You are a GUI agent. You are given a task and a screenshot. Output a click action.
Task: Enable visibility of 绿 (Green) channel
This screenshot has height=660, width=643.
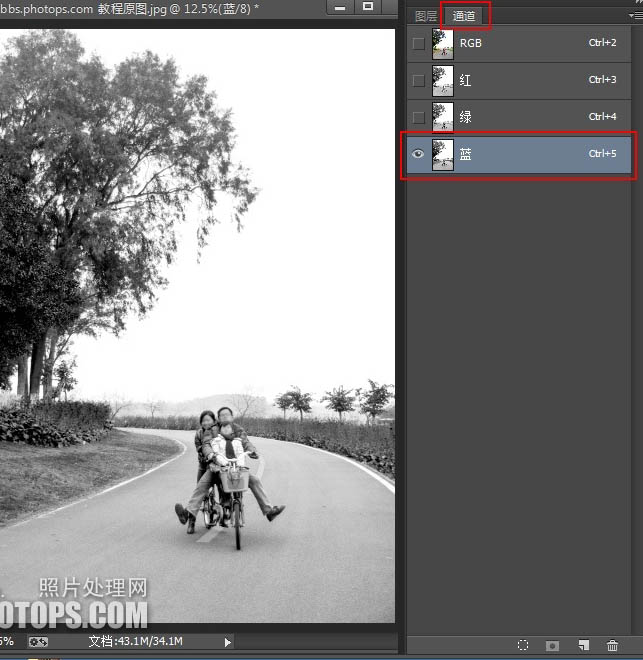[418, 117]
